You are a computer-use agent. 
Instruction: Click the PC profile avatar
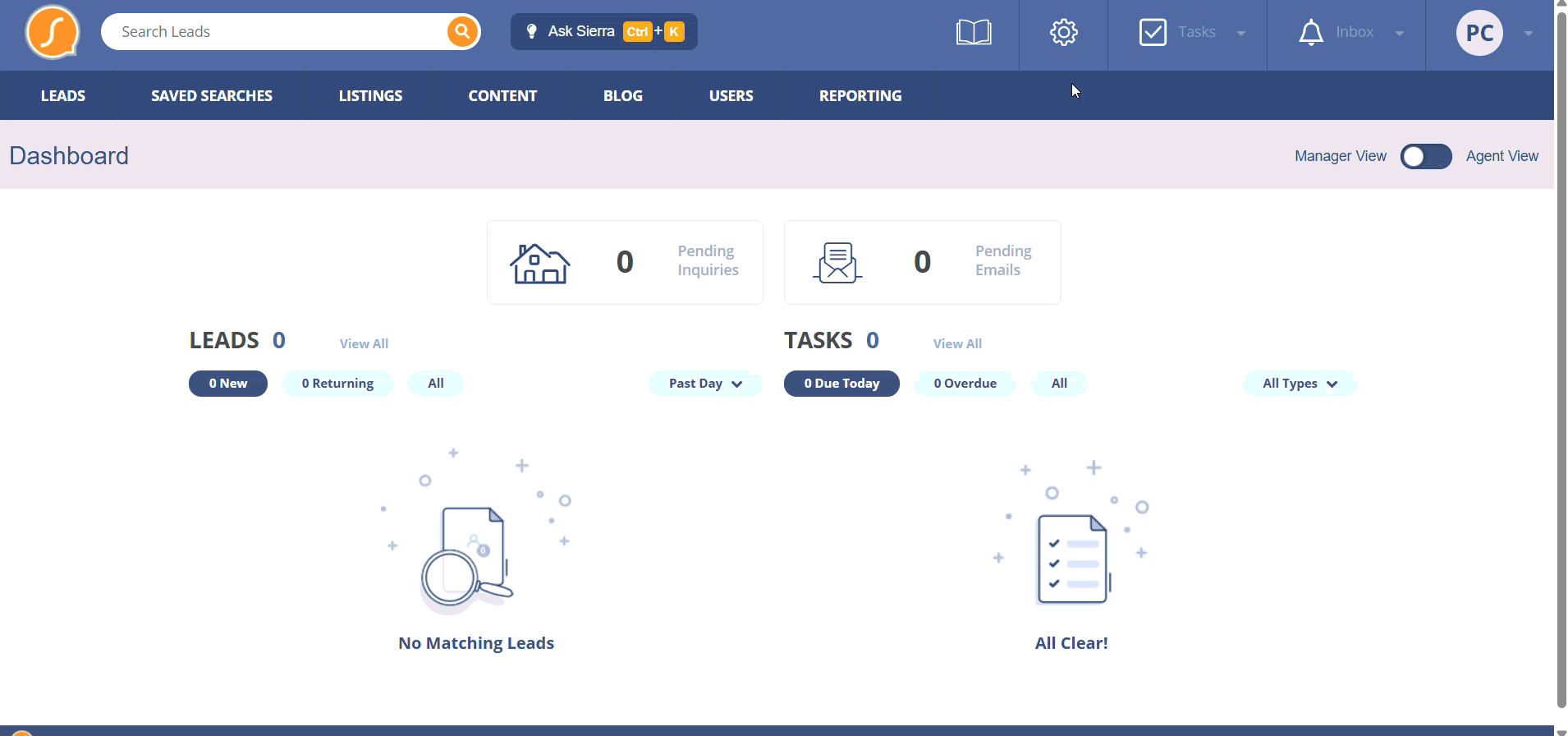click(x=1479, y=33)
